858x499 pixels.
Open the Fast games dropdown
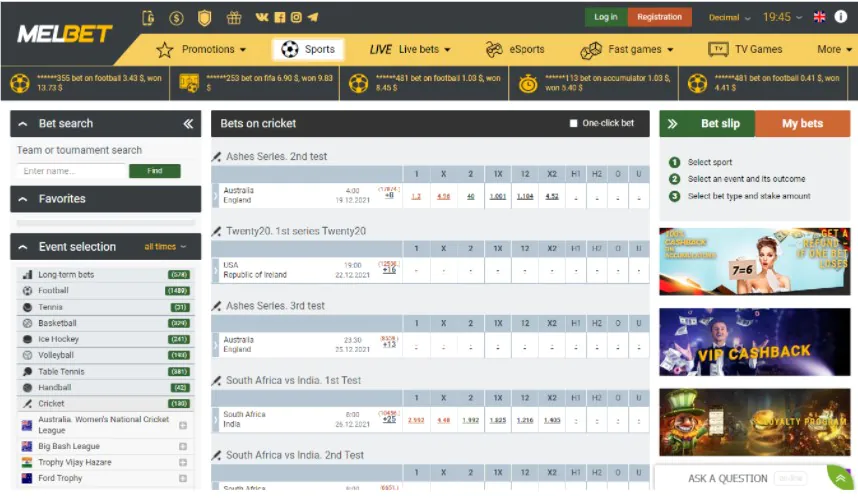tap(627, 50)
